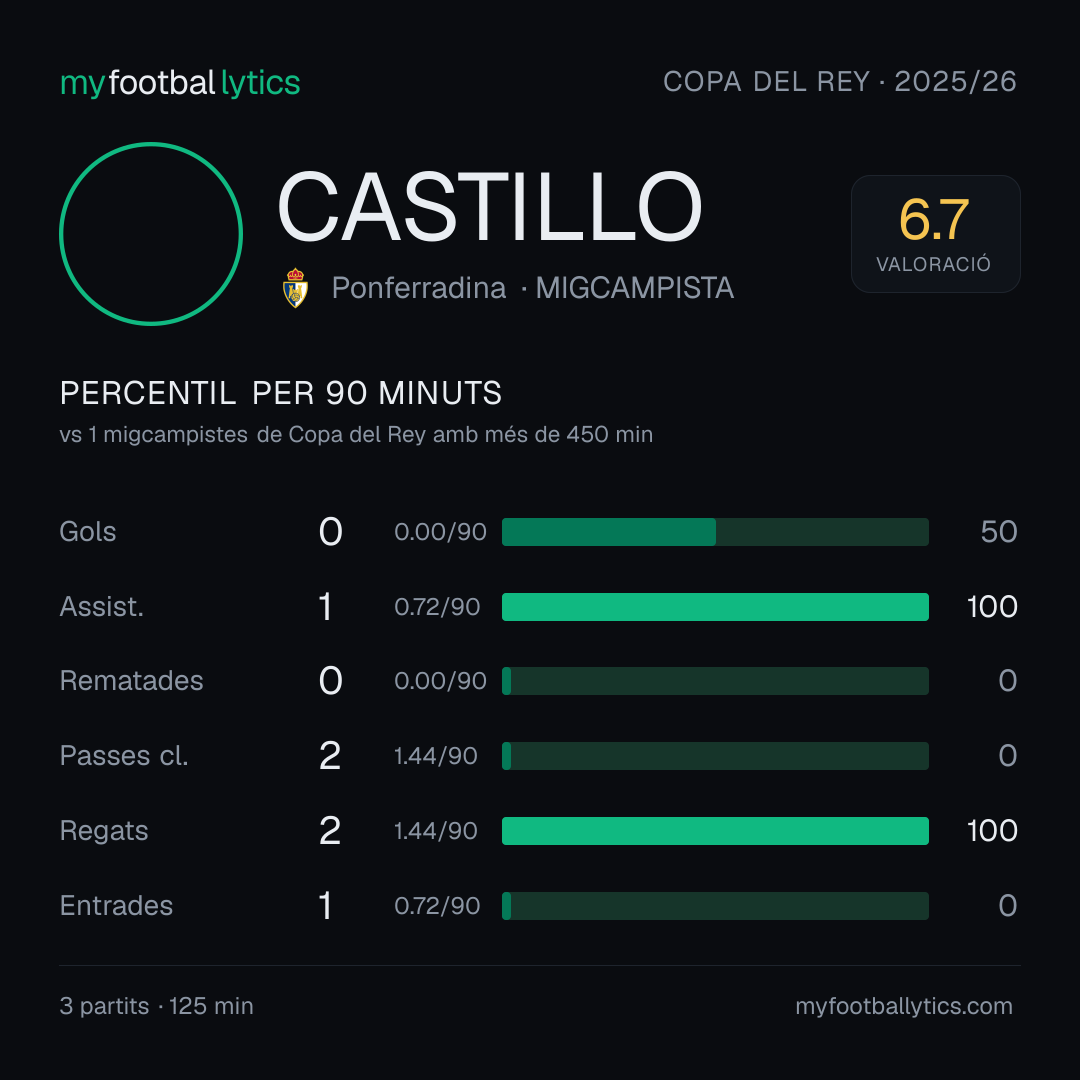1080x1080 pixels.
Task: Click the myfootballytics logo
Action: [x=180, y=83]
